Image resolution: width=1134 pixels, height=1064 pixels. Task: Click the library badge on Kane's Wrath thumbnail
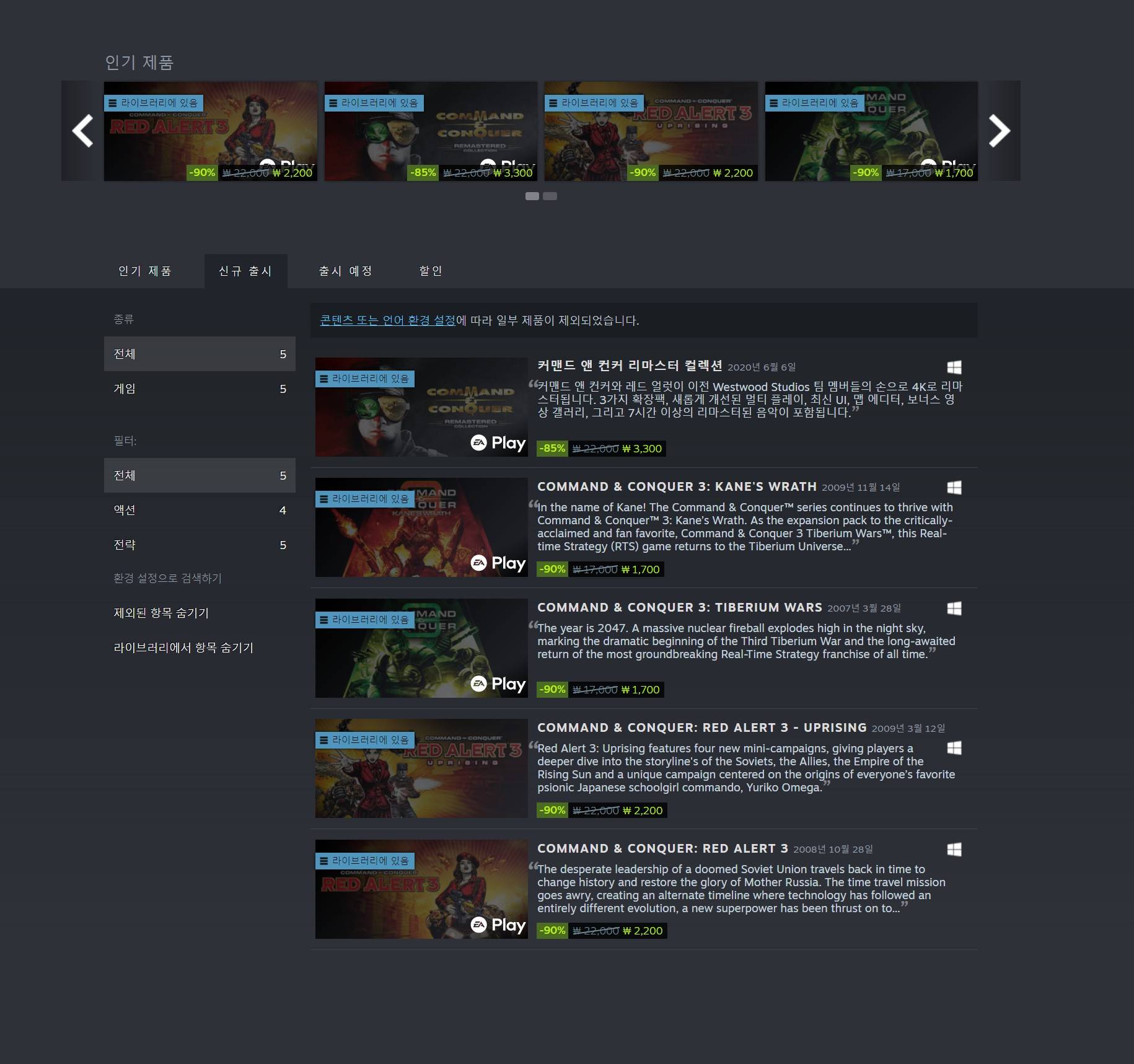364,499
